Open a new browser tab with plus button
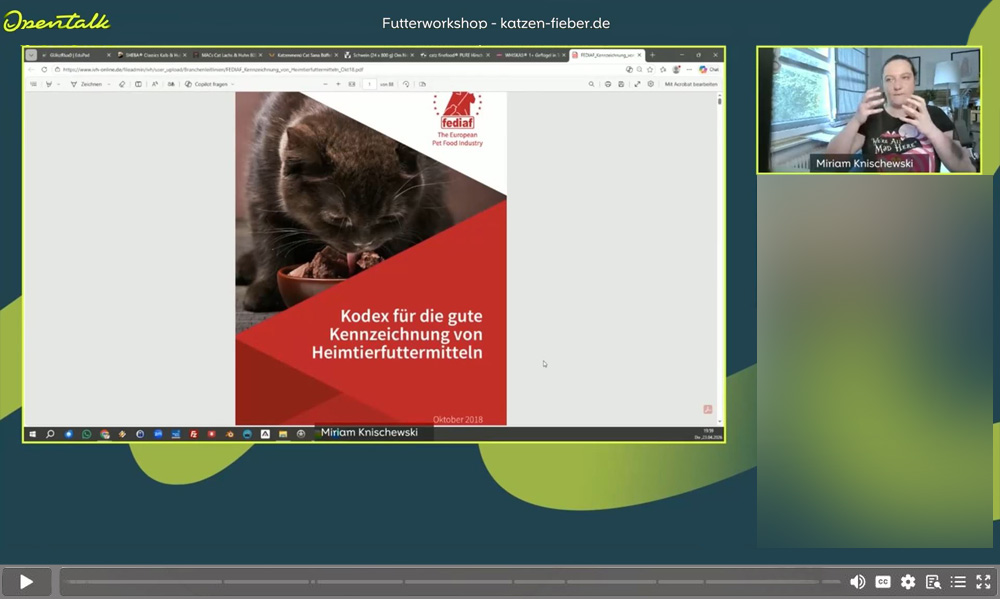 pyautogui.click(x=652, y=55)
